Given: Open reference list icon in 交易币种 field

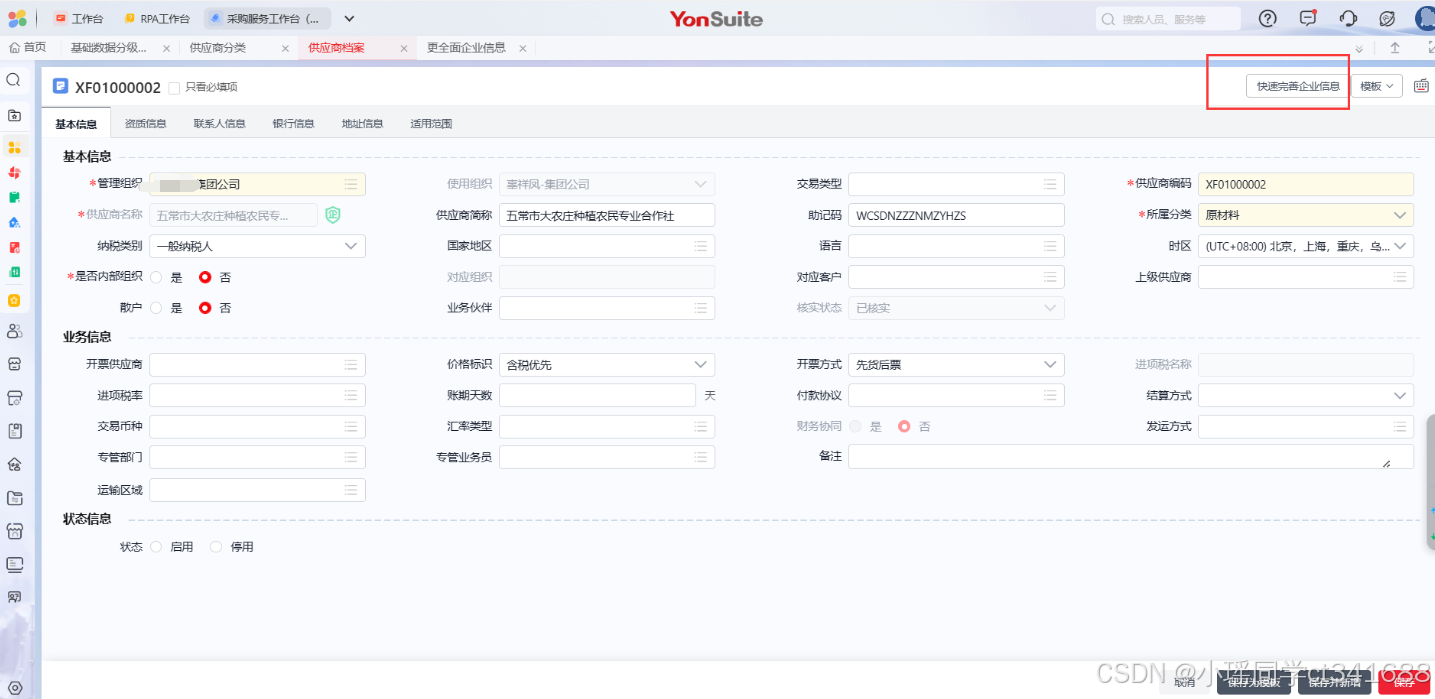Looking at the screenshot, I should (x=351, y=427).
